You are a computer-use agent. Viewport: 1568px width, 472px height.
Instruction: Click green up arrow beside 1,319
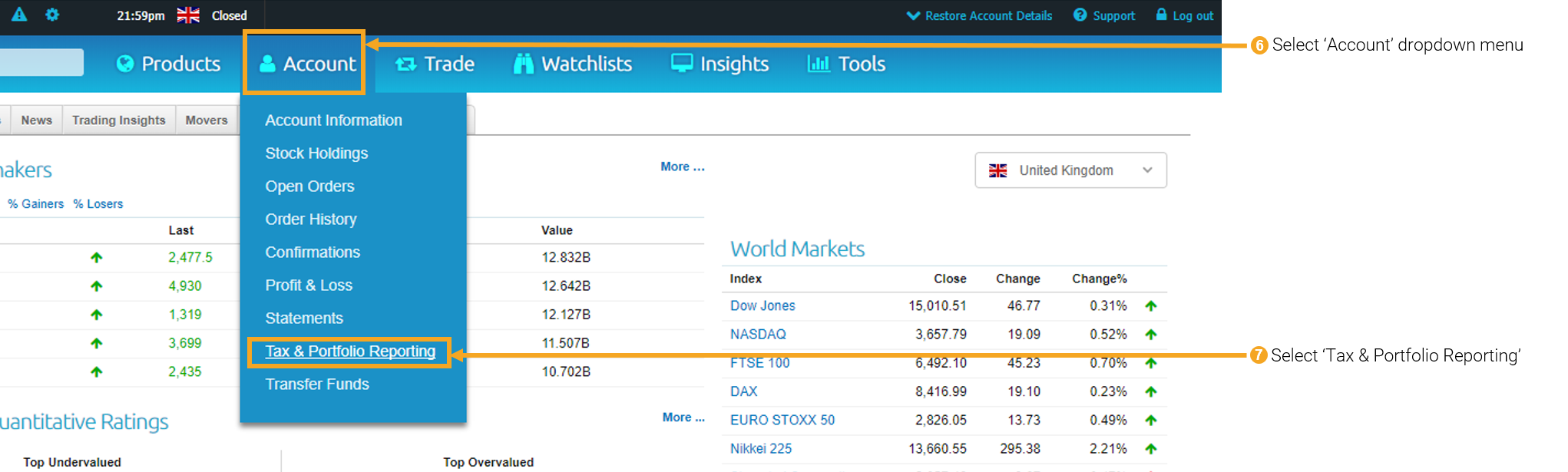96,315
